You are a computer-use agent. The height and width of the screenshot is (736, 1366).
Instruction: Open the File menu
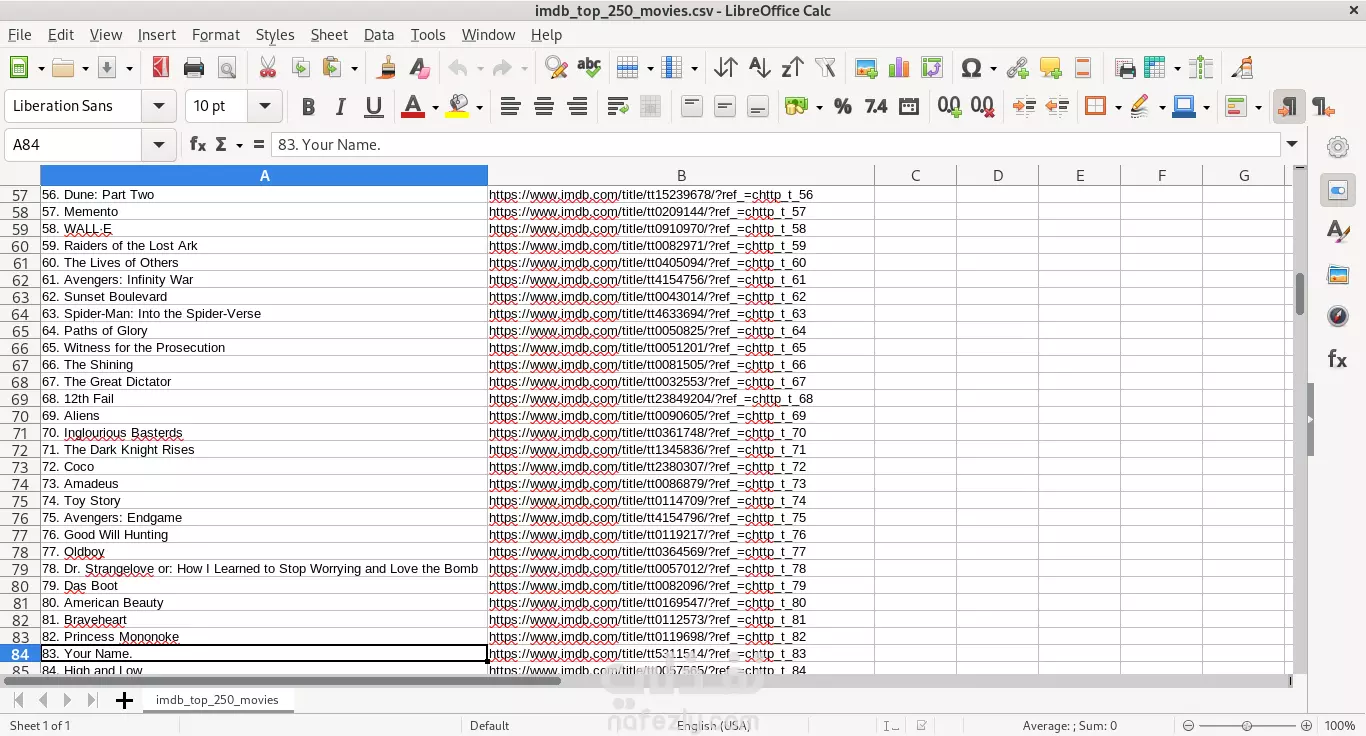[20, 34]
